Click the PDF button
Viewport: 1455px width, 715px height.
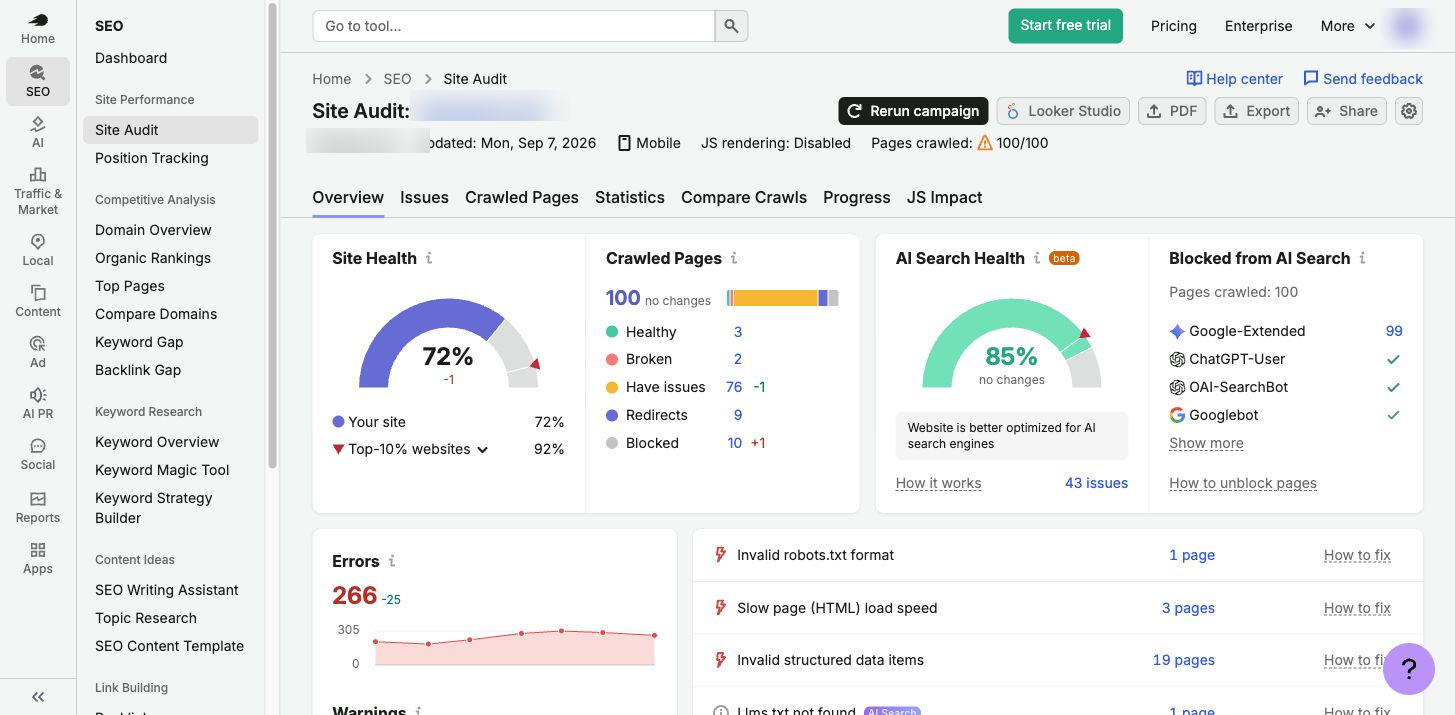coord(1172,111)
